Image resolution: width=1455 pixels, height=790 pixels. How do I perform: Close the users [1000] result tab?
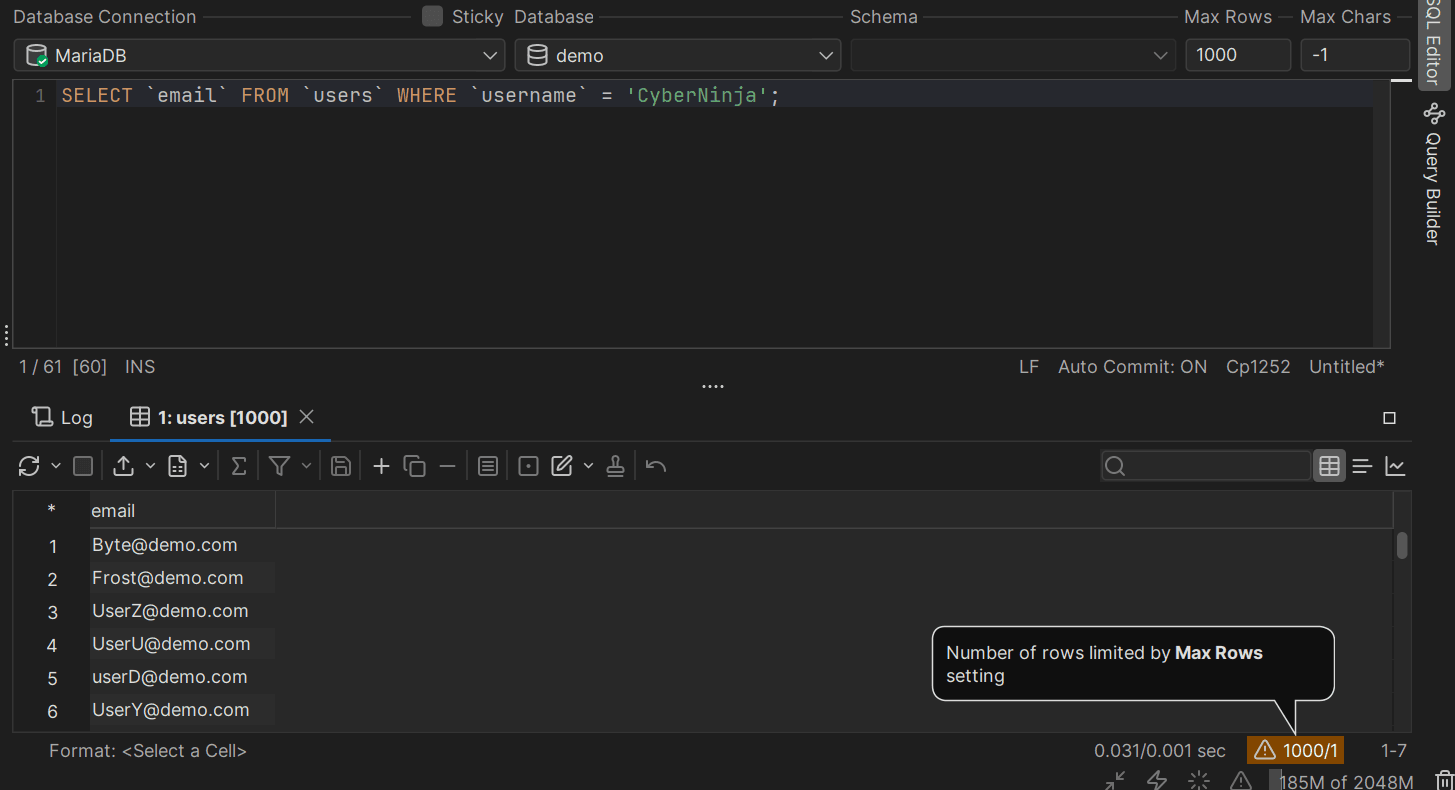point(307,416)
